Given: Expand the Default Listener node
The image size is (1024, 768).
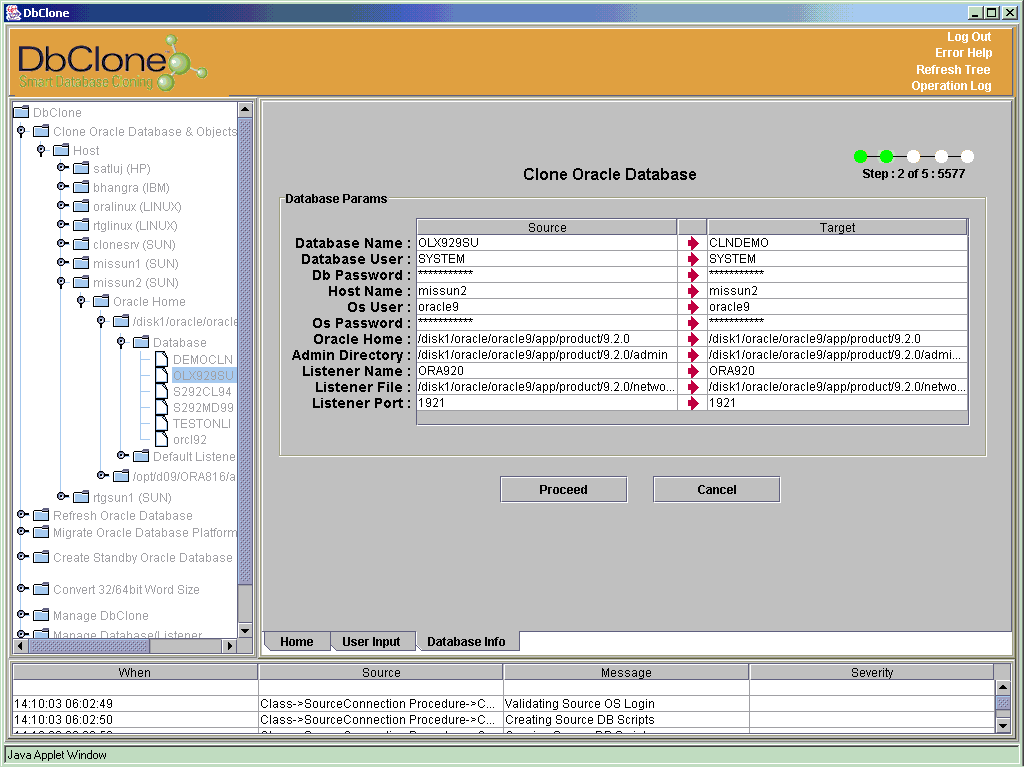Looking at the screenshot, I should (x=122, y=455).
